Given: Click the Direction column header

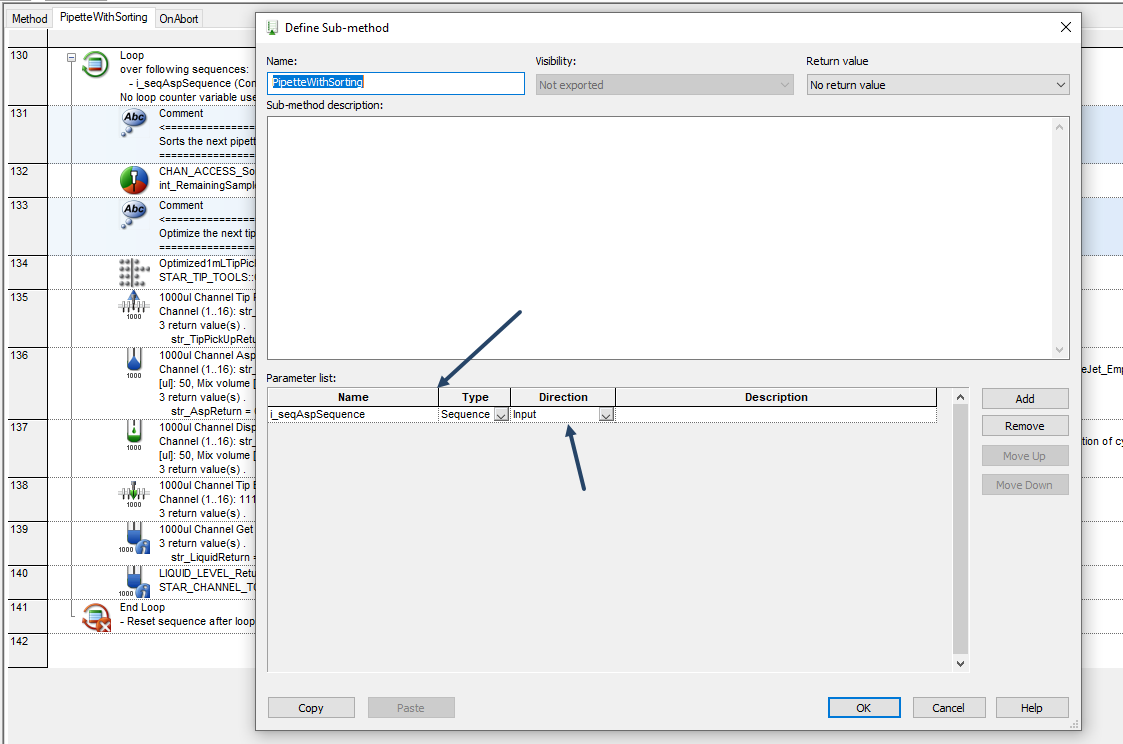Looking at the screenshot, I should tap(563, 397).
